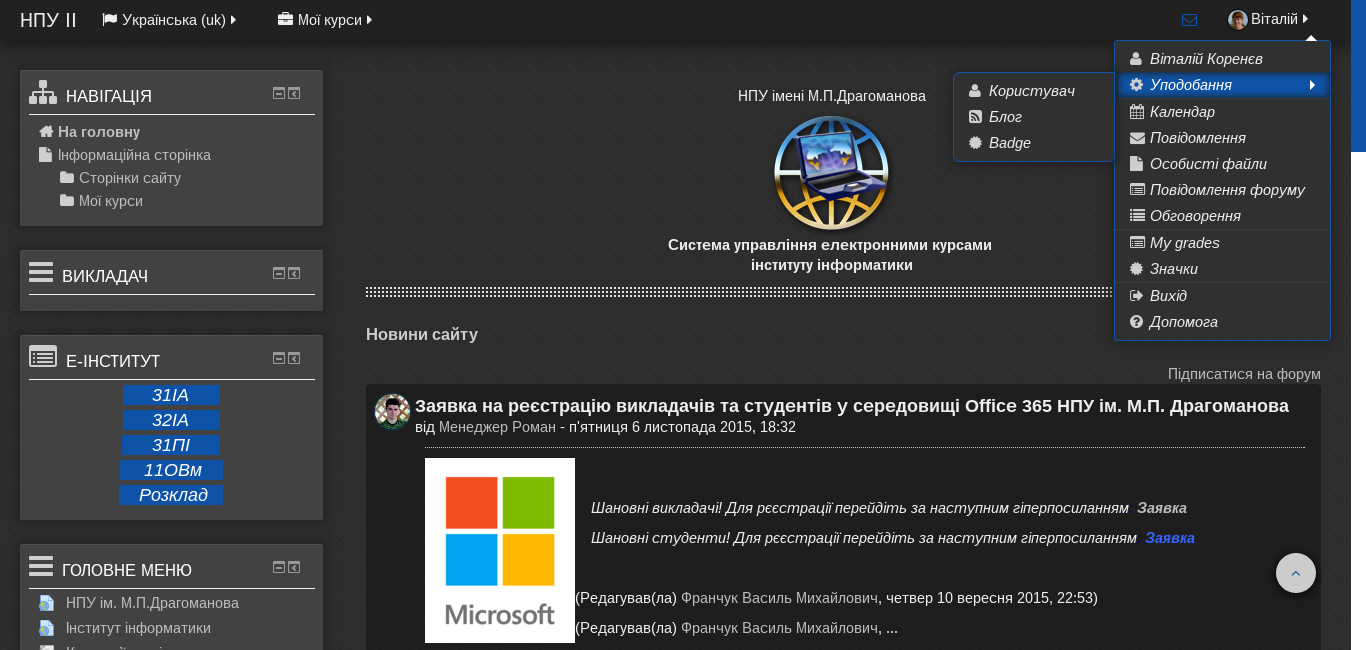
Task: Click the gear icon next to Уподобання
Action: [1136, 85]
